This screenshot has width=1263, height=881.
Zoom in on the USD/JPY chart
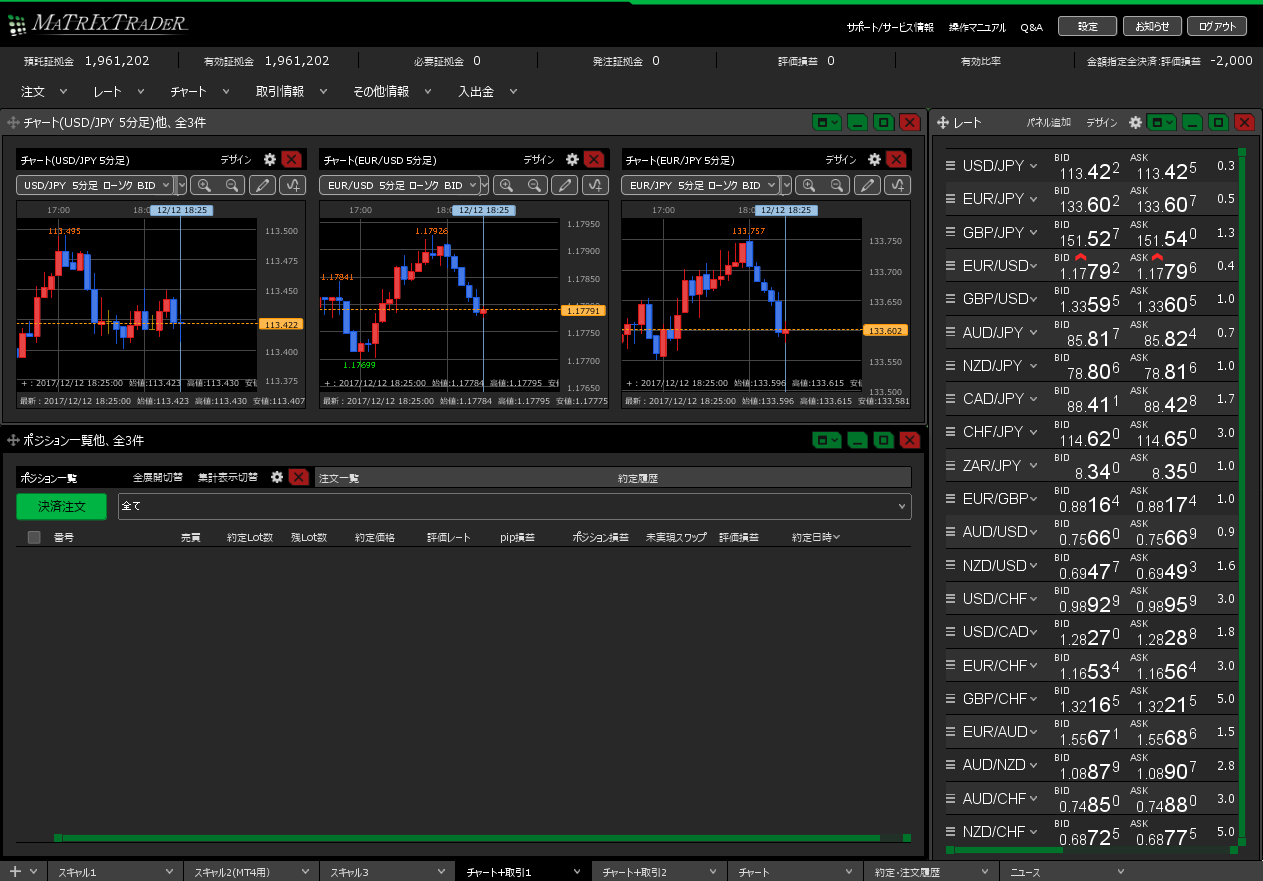[203, 185]
